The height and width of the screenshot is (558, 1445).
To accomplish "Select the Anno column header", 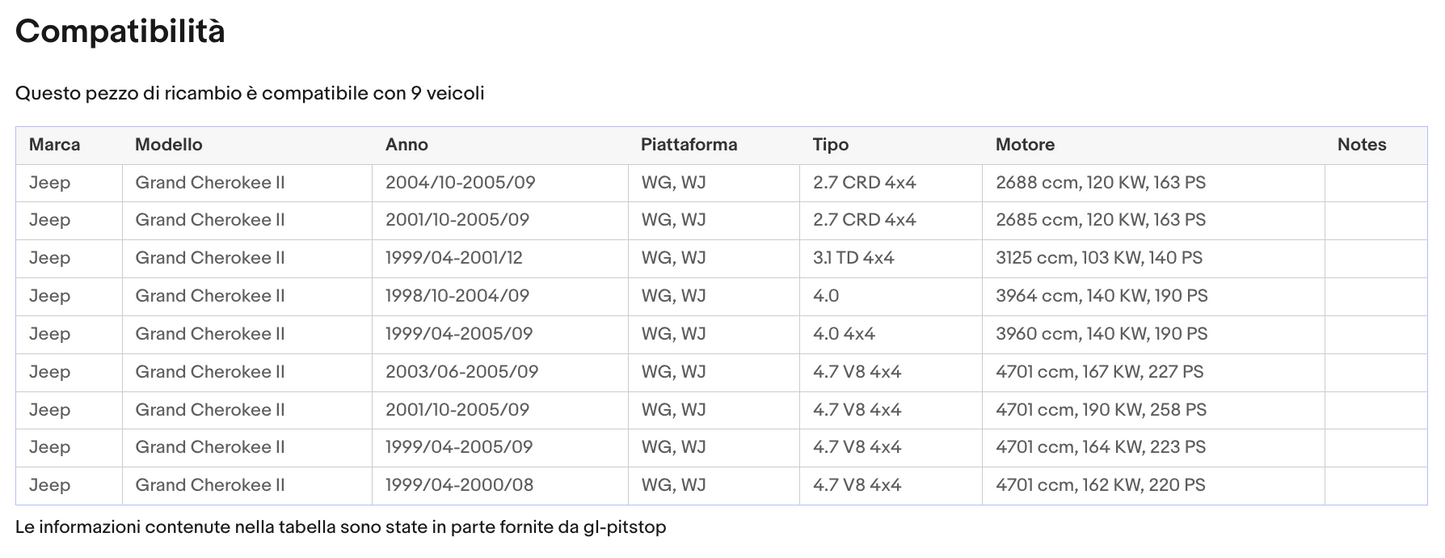I will coord(406,145).
